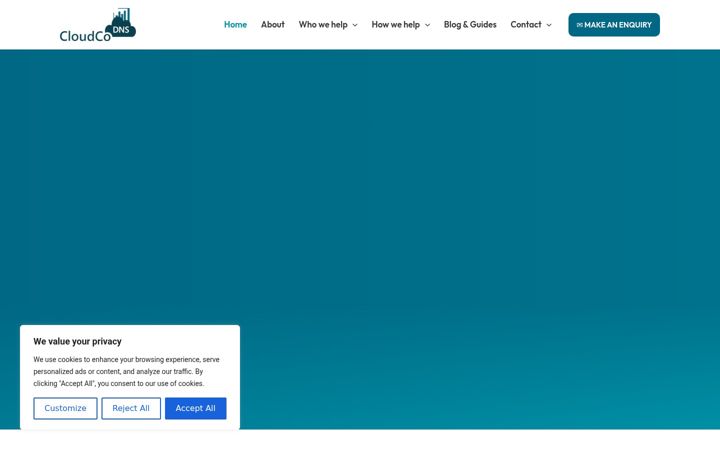Reject all cookies
Image resolution: width=720 pixels, height=450 pixels.
click(131, 408)
